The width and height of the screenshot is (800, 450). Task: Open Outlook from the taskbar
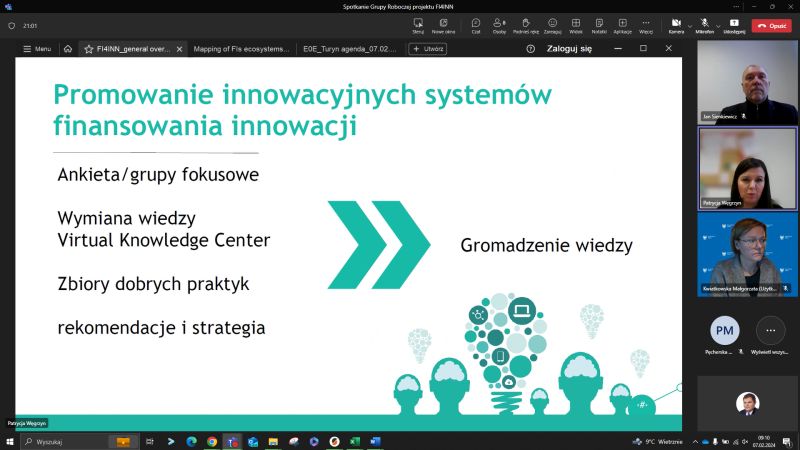click(253, 442)
